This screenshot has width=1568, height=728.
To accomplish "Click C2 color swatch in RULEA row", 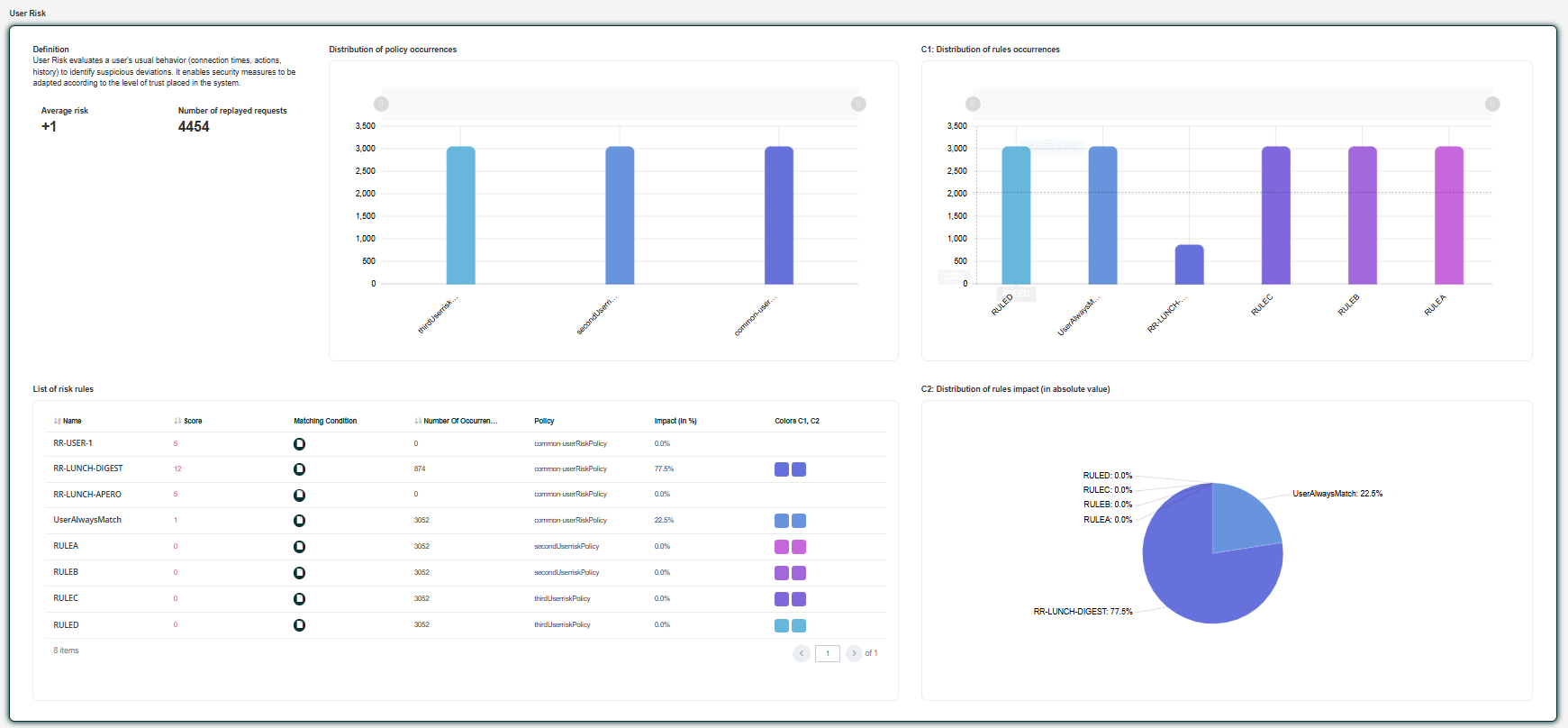I will tap(799, 547).
